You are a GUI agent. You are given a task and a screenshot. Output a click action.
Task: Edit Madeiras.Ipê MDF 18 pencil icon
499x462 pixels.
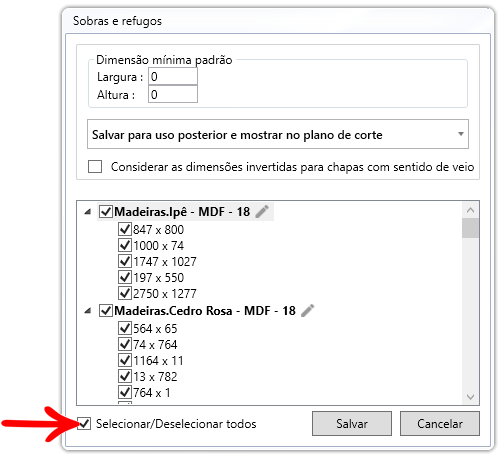point(262,212)
